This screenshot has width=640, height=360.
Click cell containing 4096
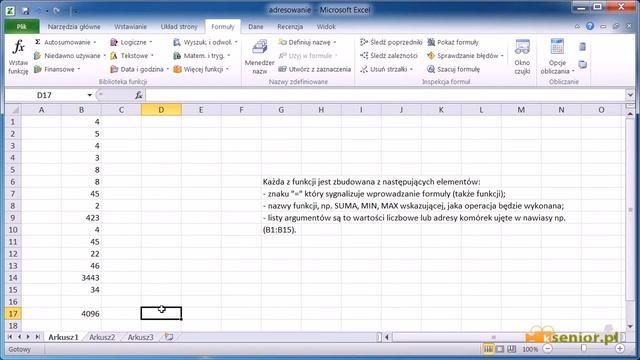pos(81,313)
